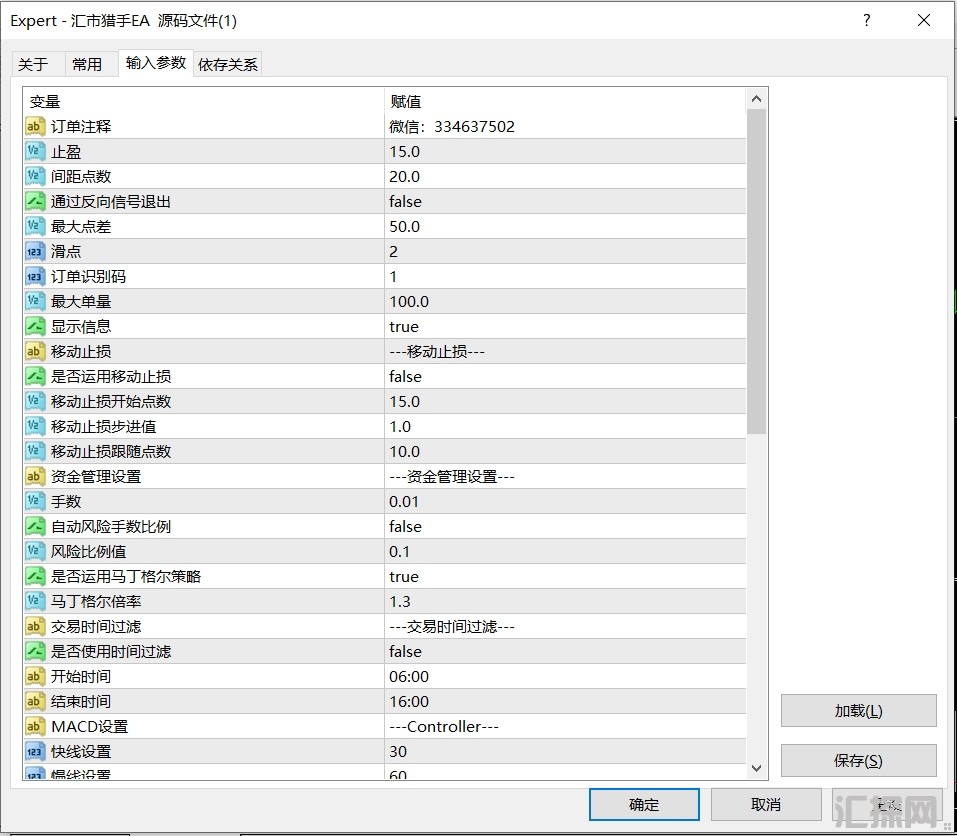Click the string icon beside 资金管理设置
Screen dimensions: 957x836
click(x=35, y=477)
